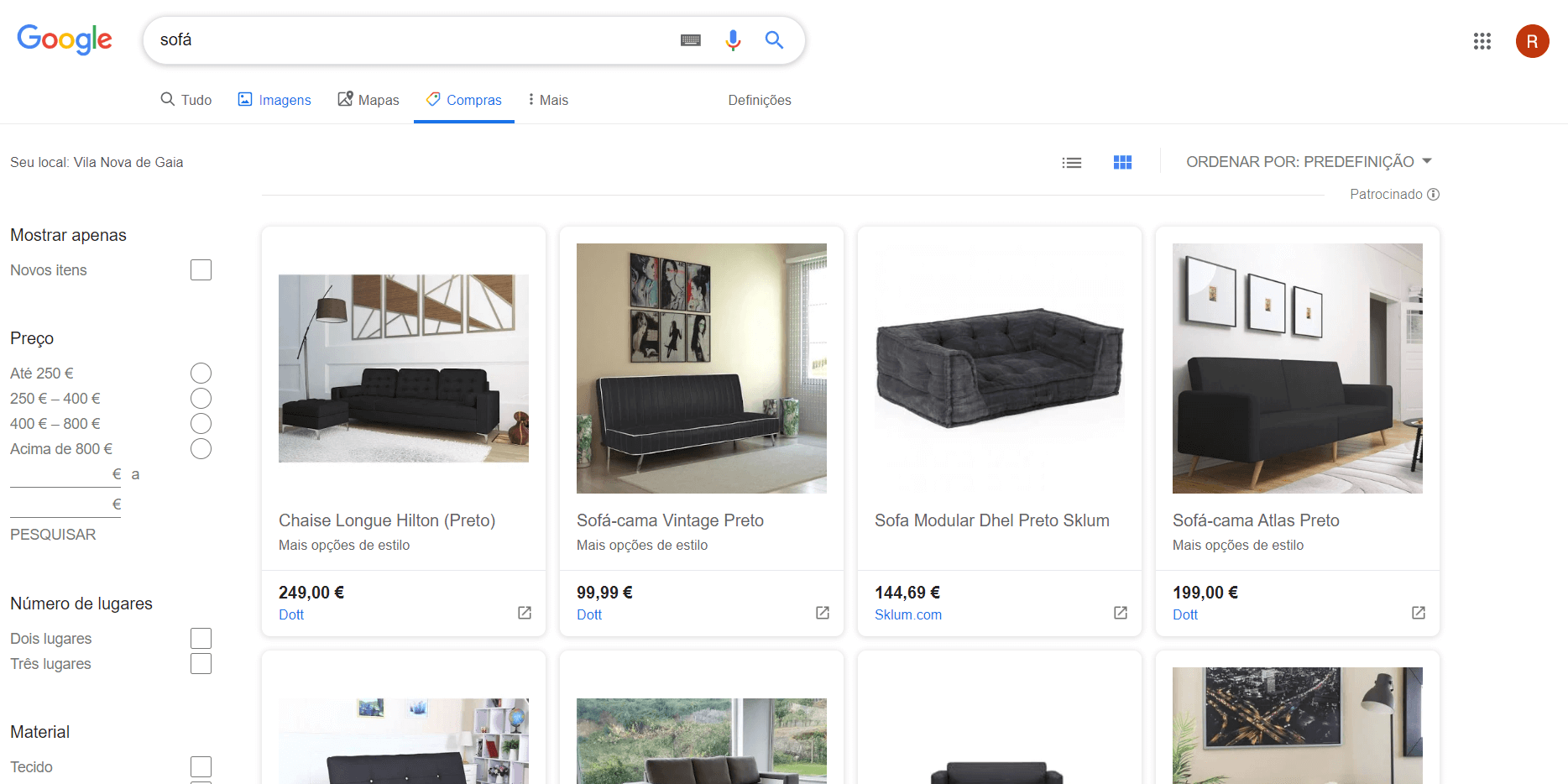
Task: Switch to the Mapas tab
Action: (368, 100)
